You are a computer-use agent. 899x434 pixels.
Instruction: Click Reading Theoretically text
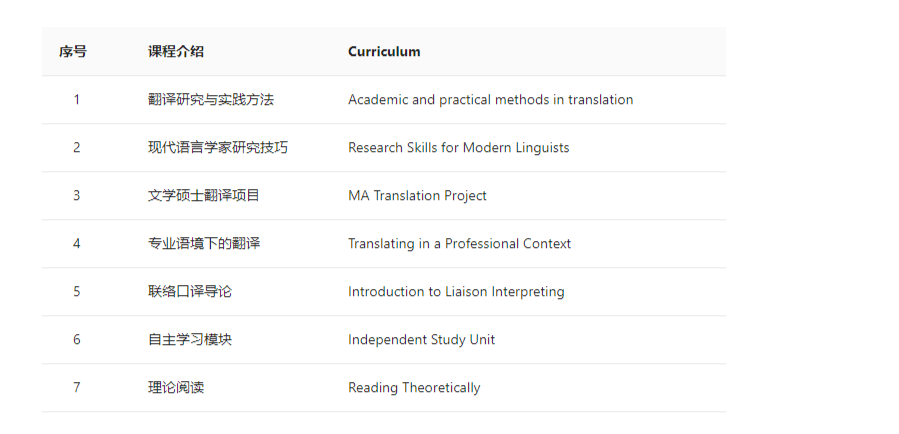click(x=414, y=388)
